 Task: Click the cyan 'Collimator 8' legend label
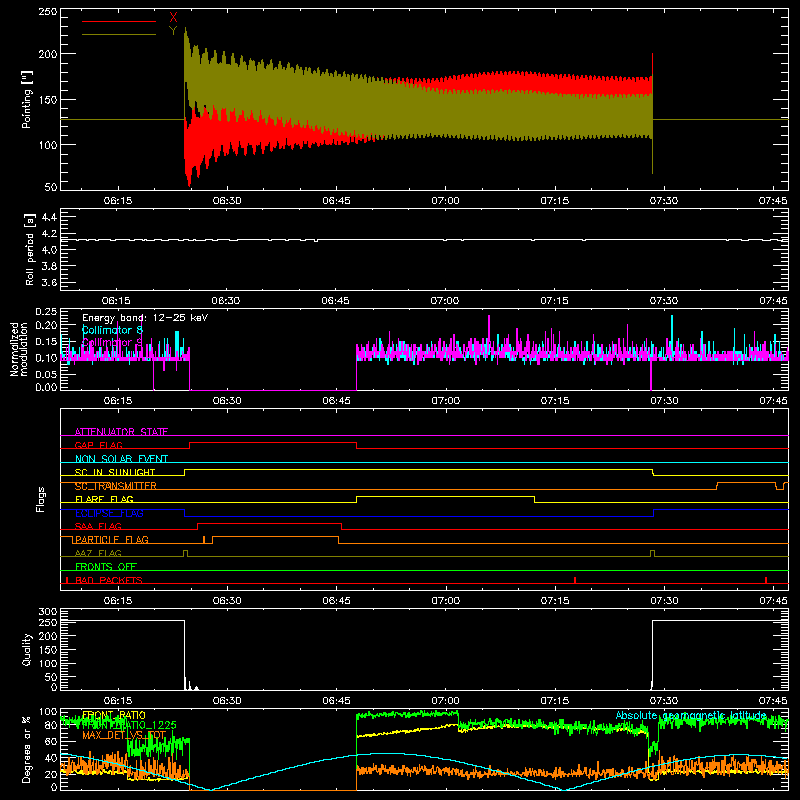pos(112,330)
